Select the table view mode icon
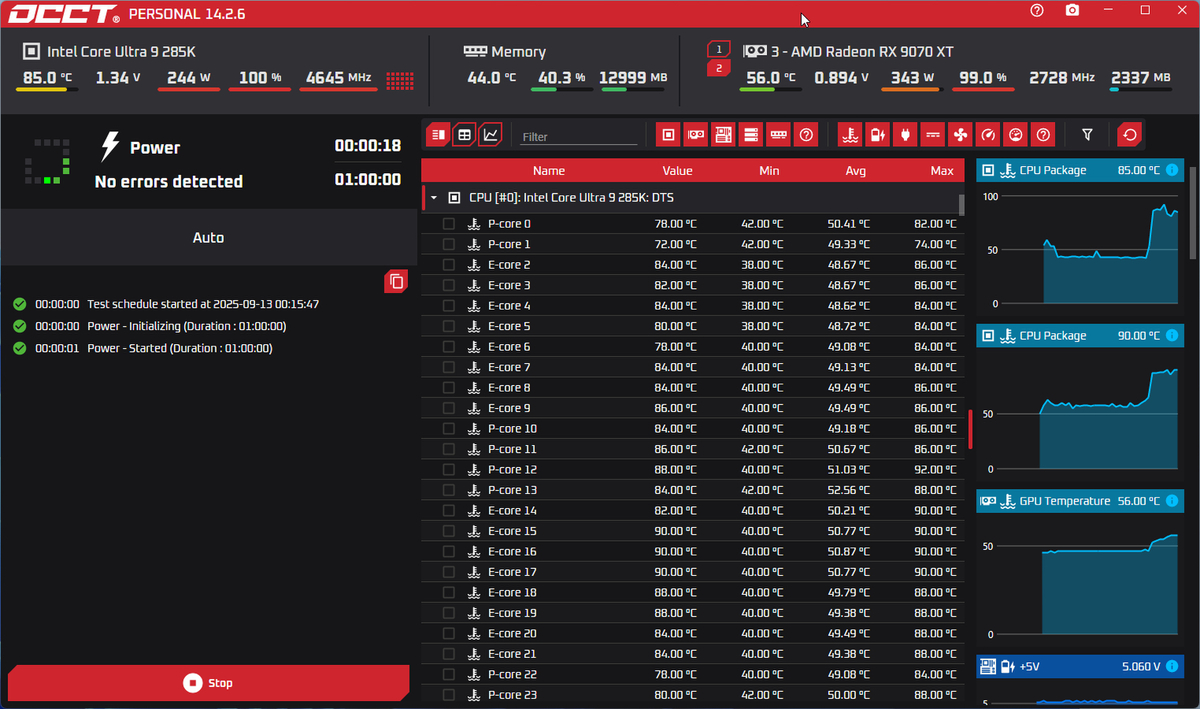The height and width of the screenshot is (709, 1200). (x=464, y=134)
